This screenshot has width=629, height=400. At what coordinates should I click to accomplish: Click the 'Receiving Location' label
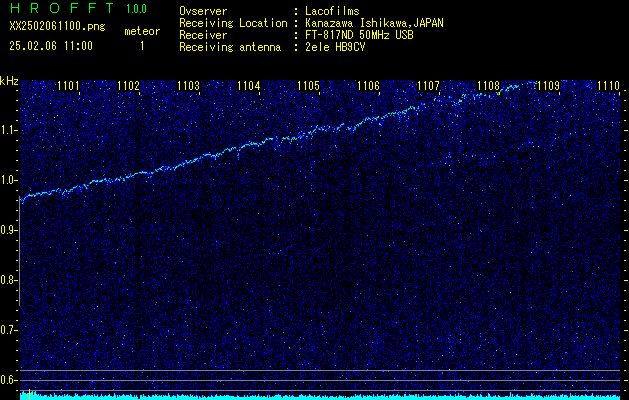click(x=233, y=23)
